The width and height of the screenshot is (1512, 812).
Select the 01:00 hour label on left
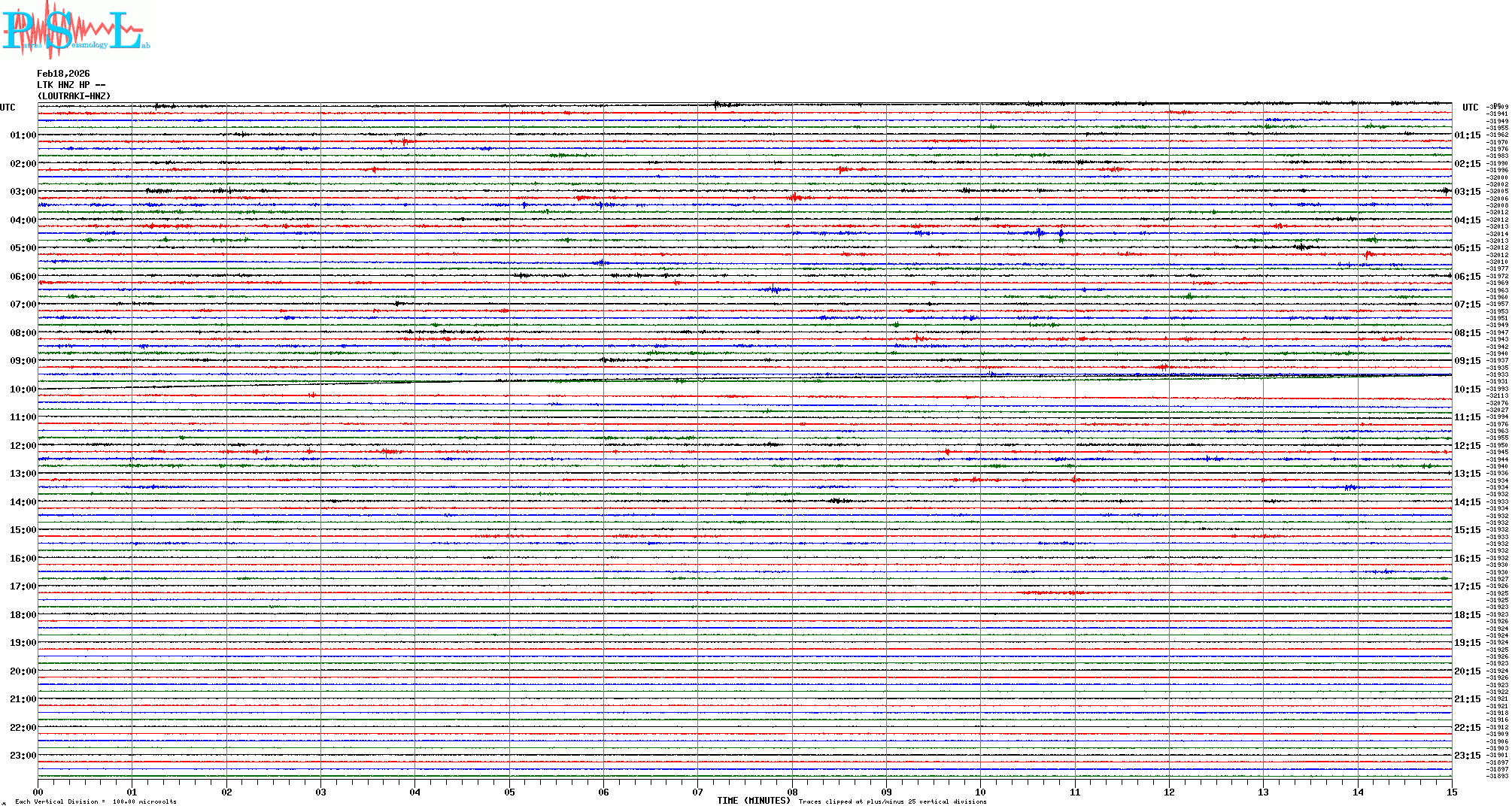pyautogui.click(x=23, y=135)
